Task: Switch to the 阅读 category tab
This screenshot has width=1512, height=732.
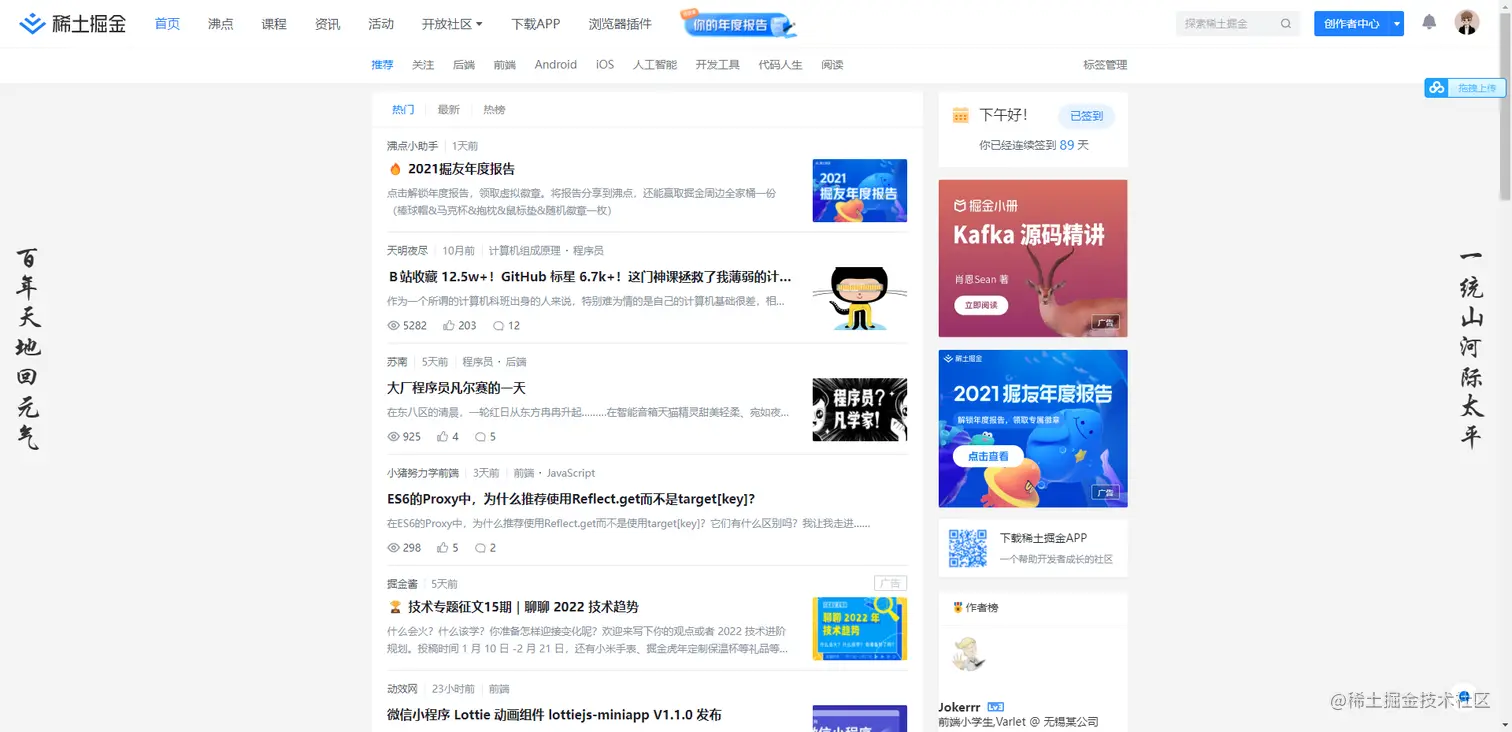Action: pyautogui.click(x=832, y=65)
